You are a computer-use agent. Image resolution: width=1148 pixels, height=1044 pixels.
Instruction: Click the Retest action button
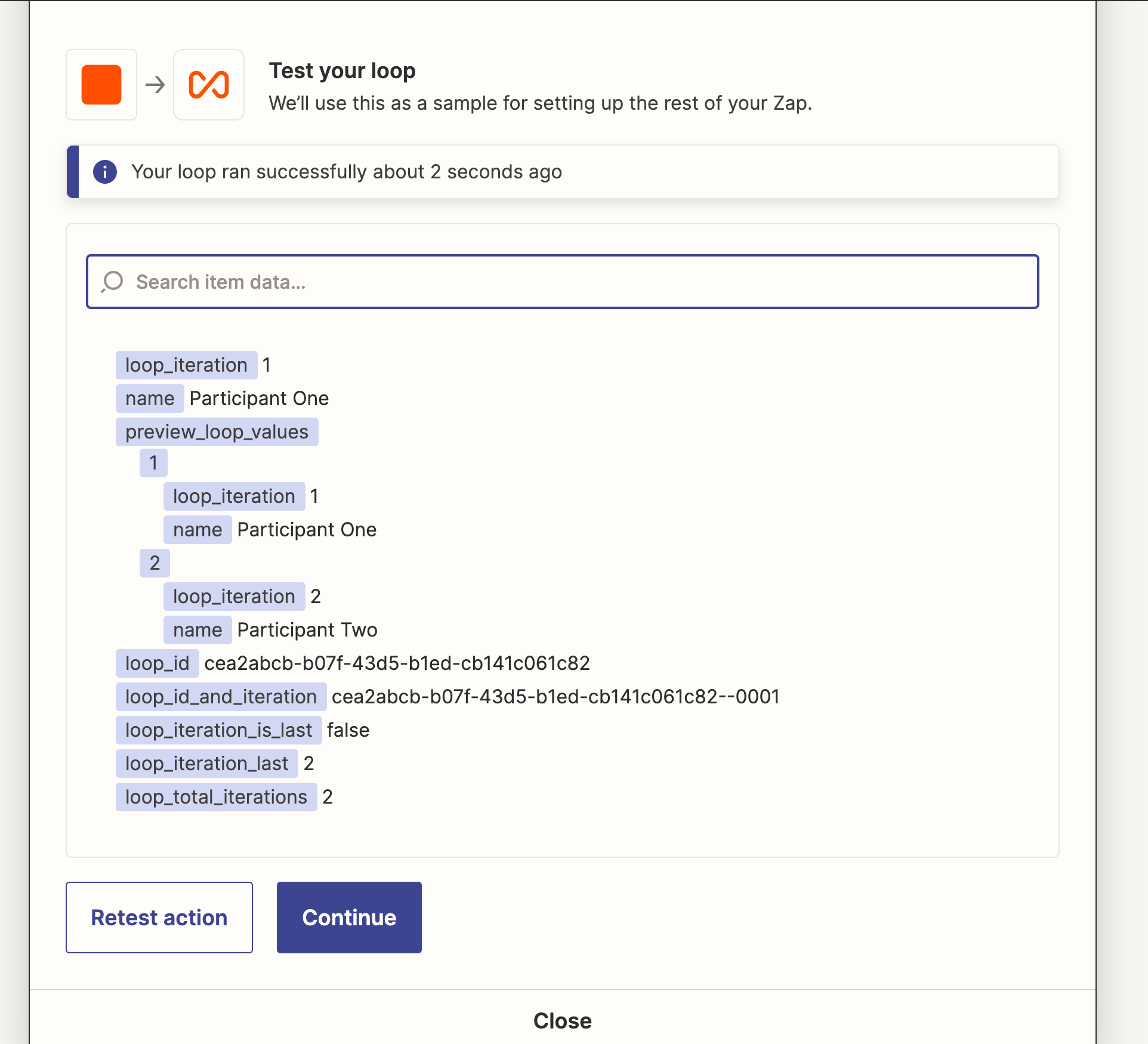pos(159,918)
